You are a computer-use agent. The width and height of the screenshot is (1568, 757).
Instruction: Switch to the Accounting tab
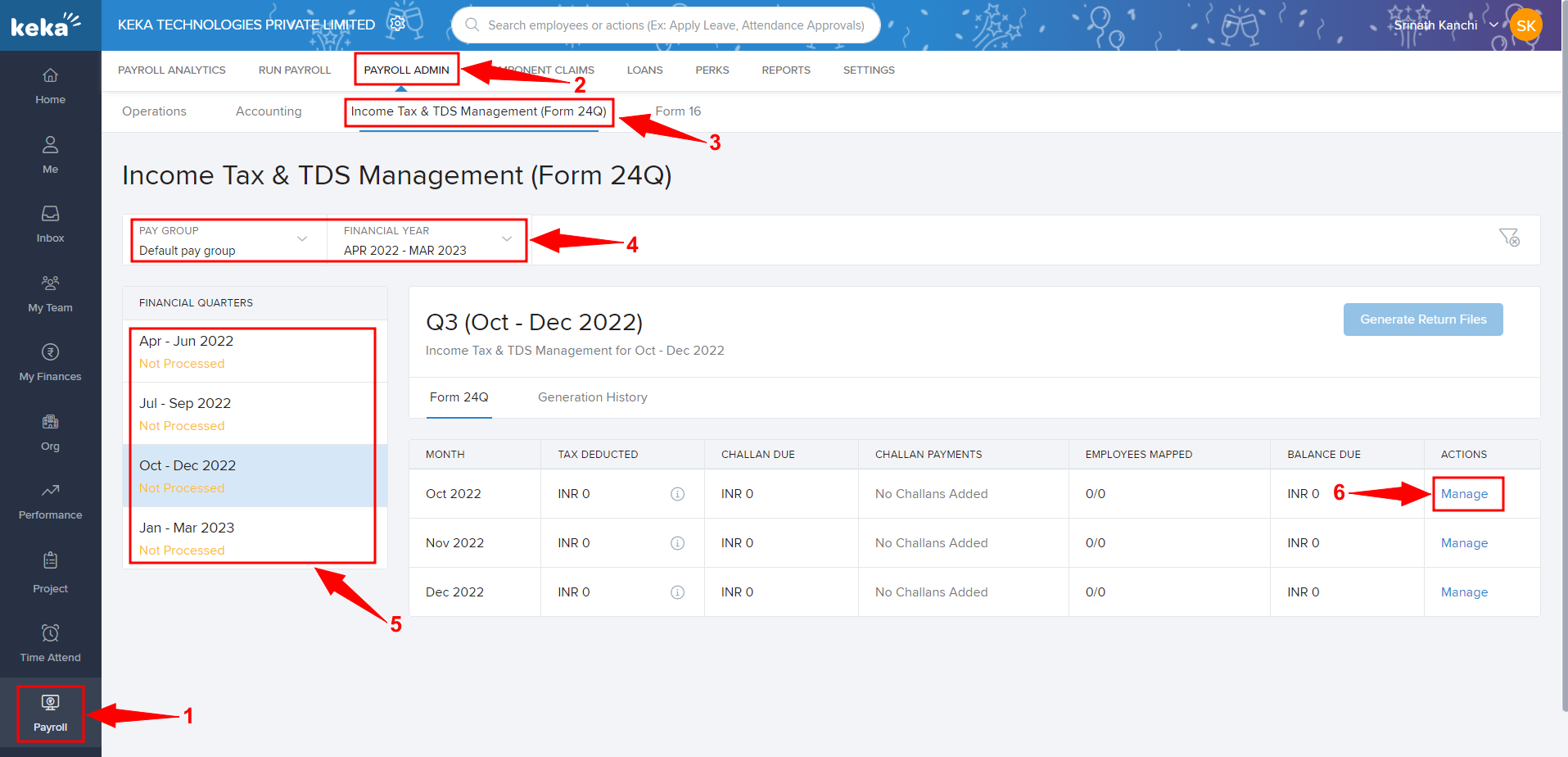pos(269,111)
